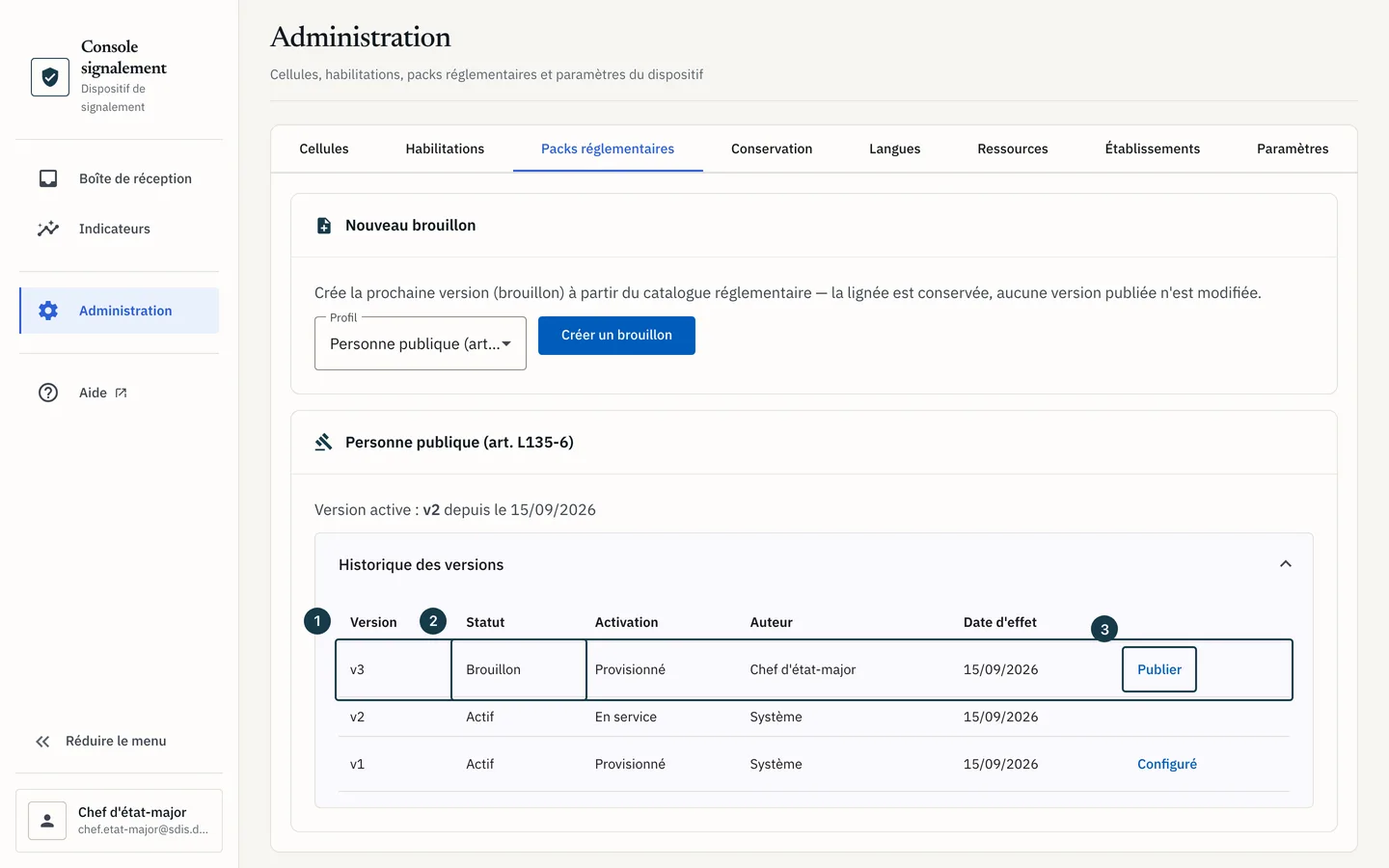Click Réduire le menu
The image size is (1389, 868).
(x=116, y=742)
